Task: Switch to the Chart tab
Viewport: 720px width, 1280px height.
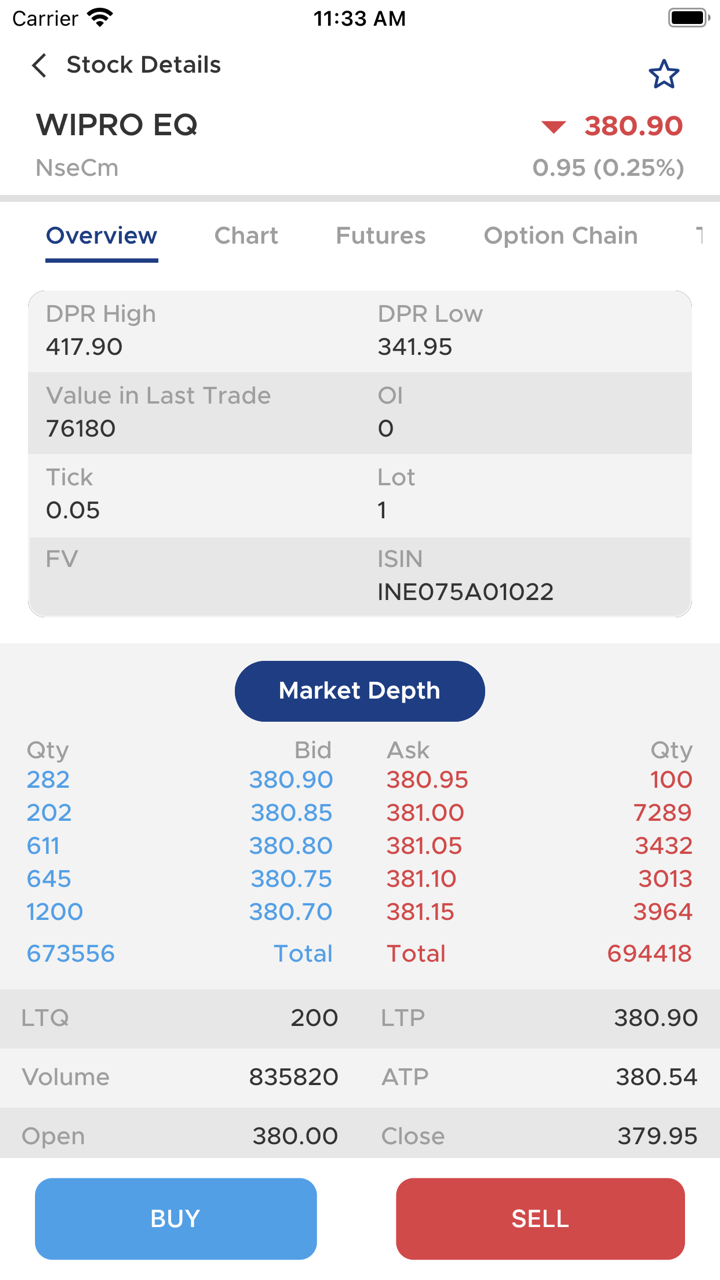Action: coord(246,236)
